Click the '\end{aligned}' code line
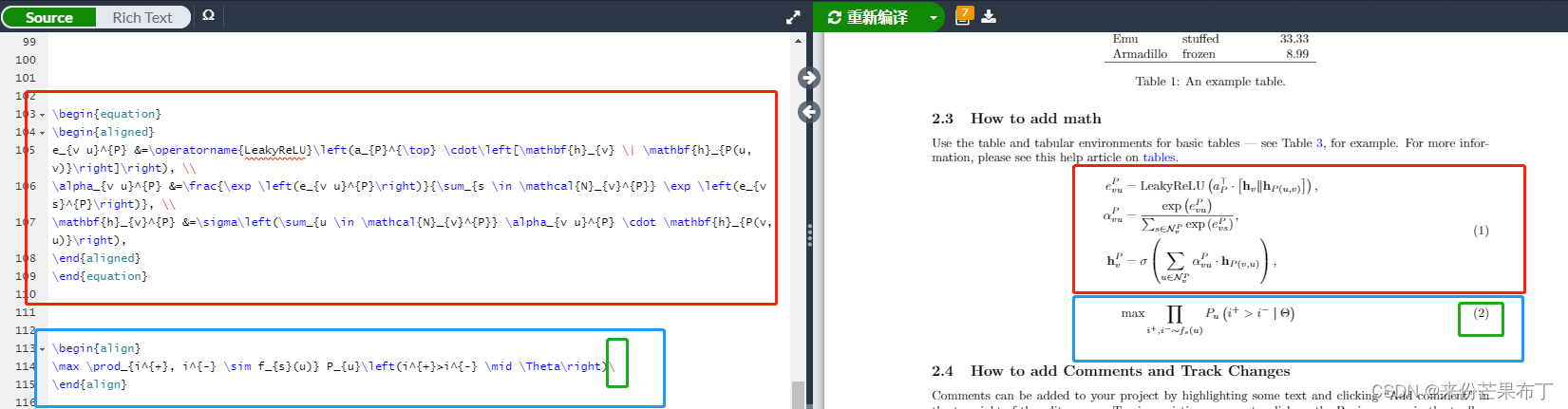This screenshot has height=409, width=1568. [96, 258]
